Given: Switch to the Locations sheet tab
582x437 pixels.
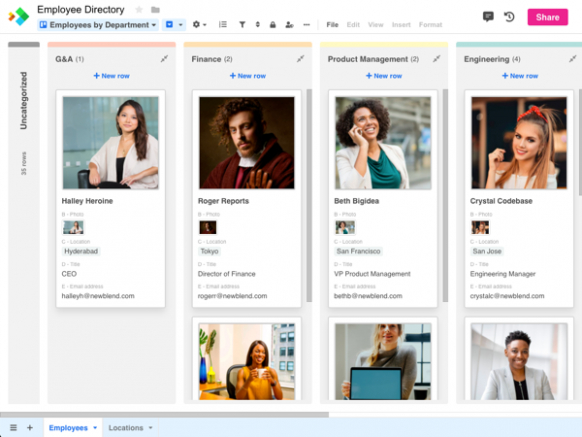Looking at the screenshot, I should [126, 428].
